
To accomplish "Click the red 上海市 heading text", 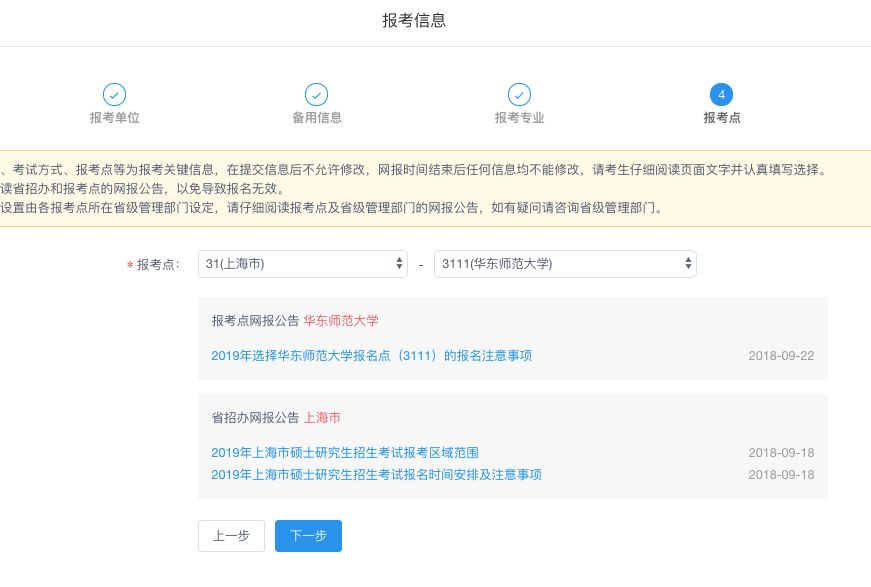I will [x=322, y=418].
